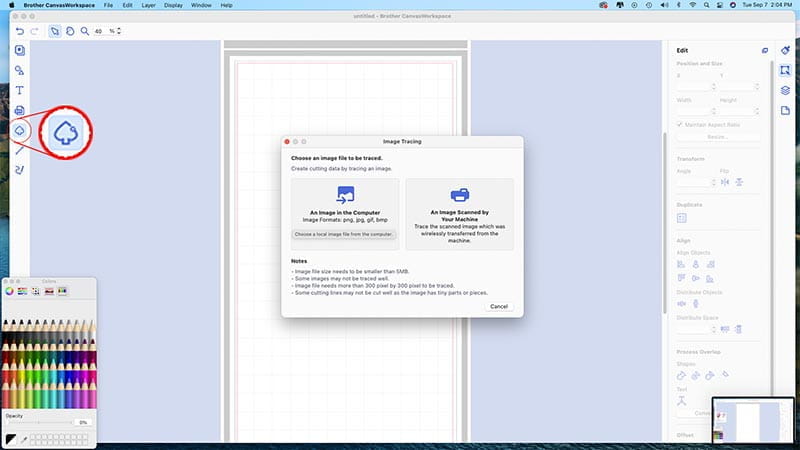
Task: Click the Width input field
Action: pyautogui.click(x=693, y=111)
